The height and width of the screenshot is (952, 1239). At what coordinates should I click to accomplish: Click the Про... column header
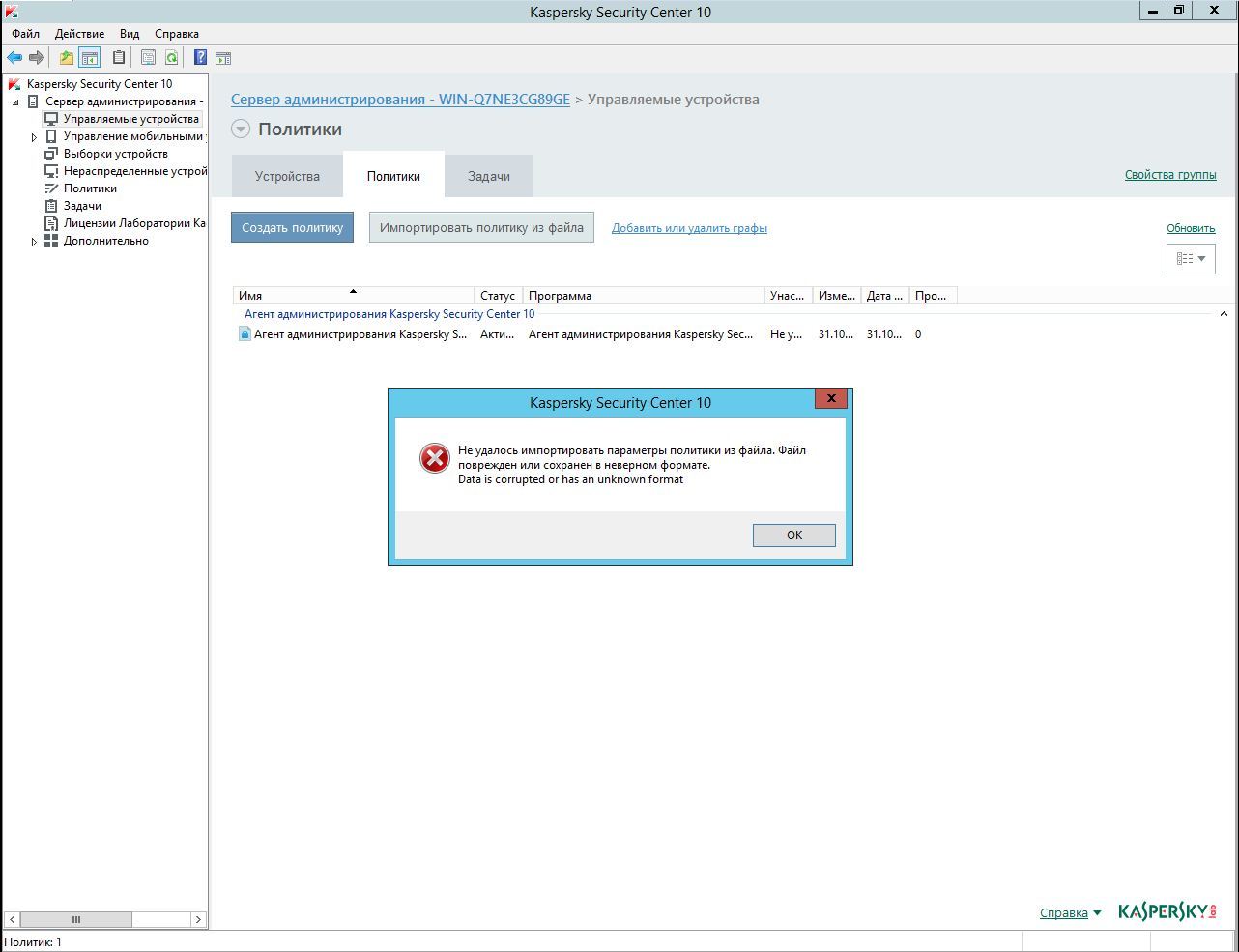coord(934,296)
